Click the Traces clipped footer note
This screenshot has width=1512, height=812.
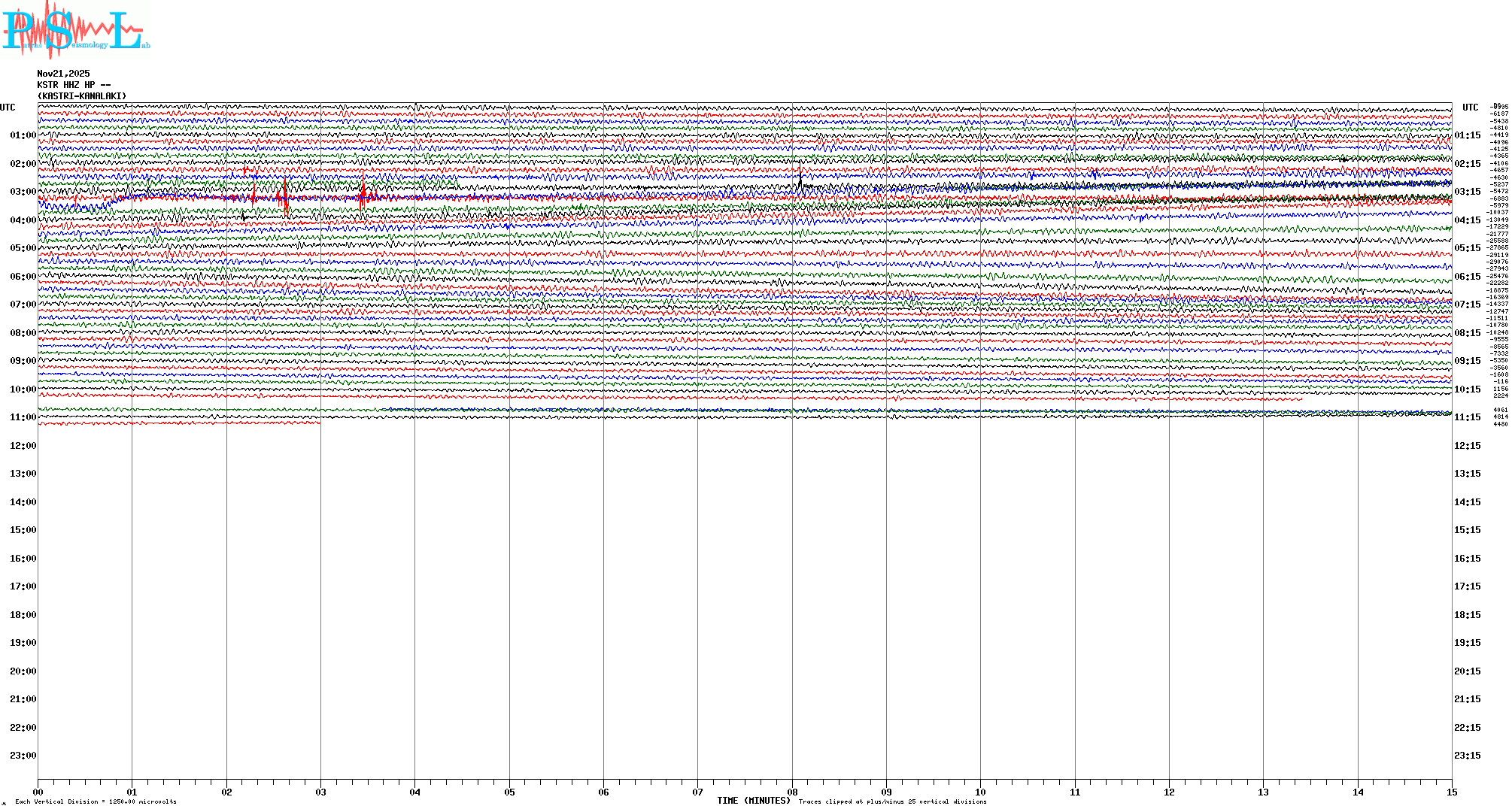pyautogui.click(x=892, y=801)
